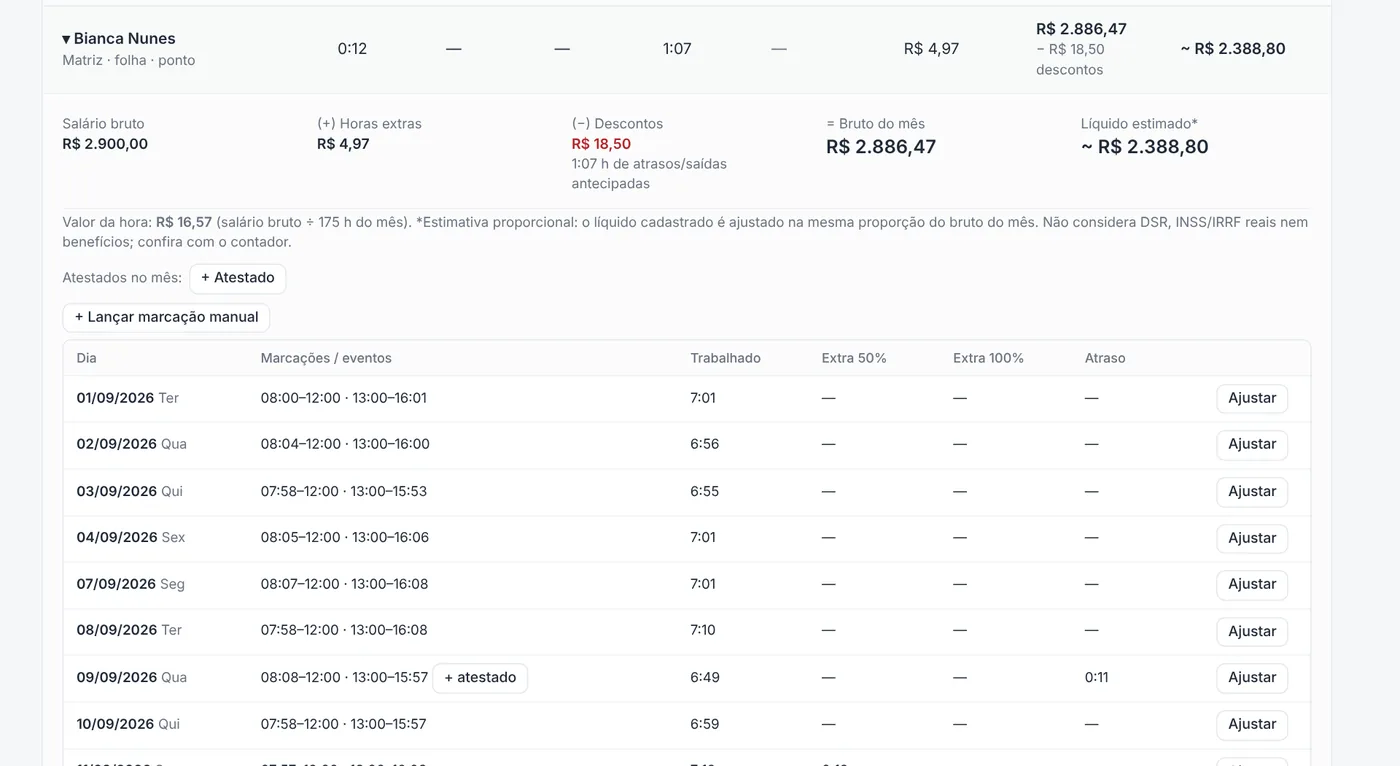Open Ajustar for 09/09/2026 Qua
Image resolution: width=1400 pixels, height=766 pixels.
[1252, 678]
